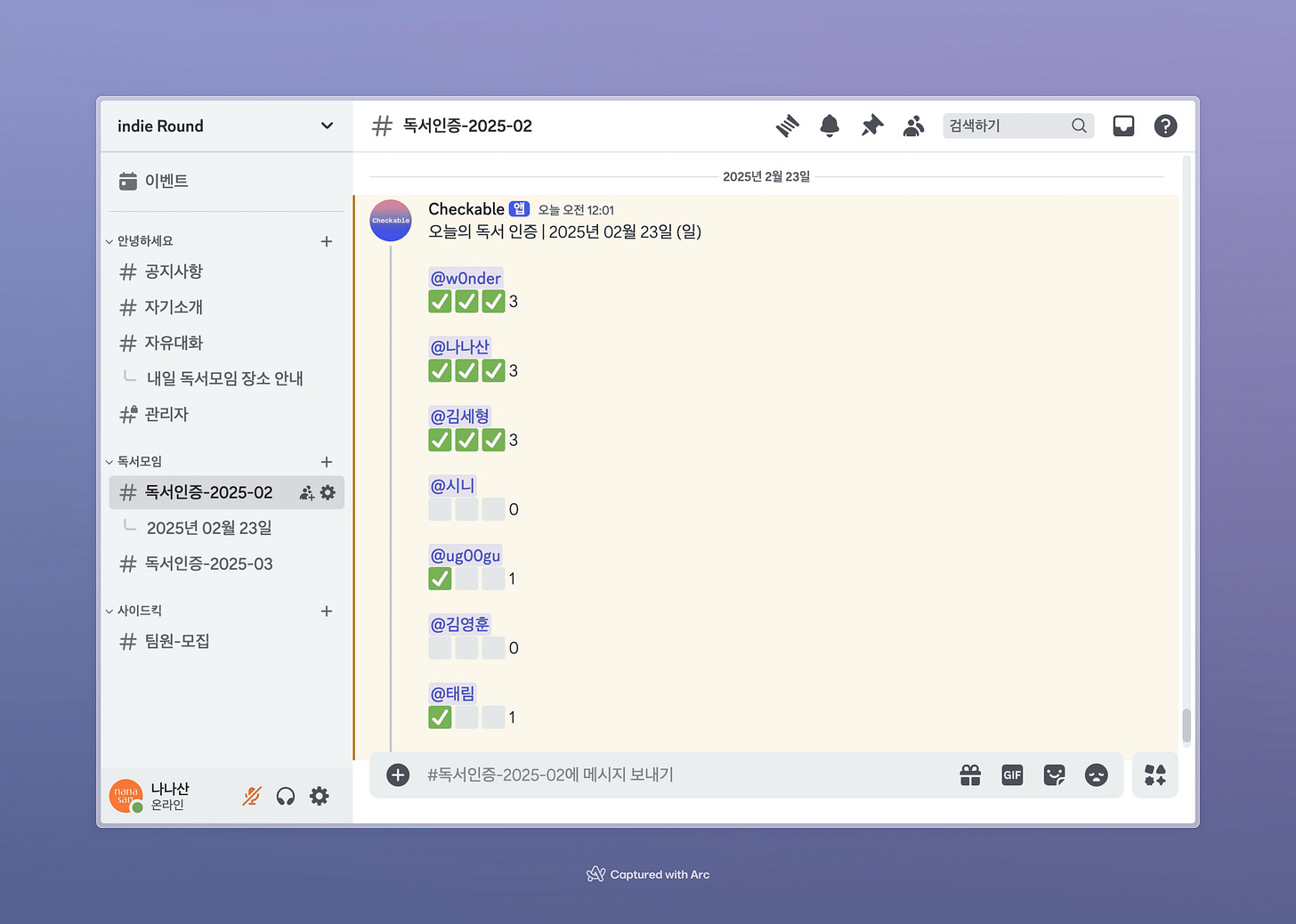Click the 앱 badge next to Checkable
This screenshot has width=1296, height=924.
(x=520, y=209)
